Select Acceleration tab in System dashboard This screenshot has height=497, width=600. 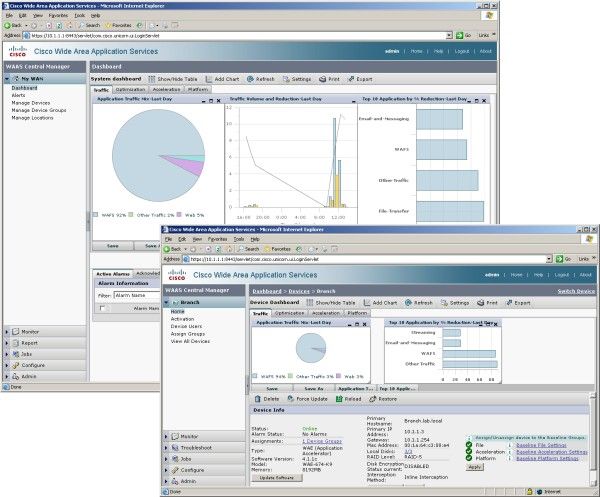[x=166, y=90]
